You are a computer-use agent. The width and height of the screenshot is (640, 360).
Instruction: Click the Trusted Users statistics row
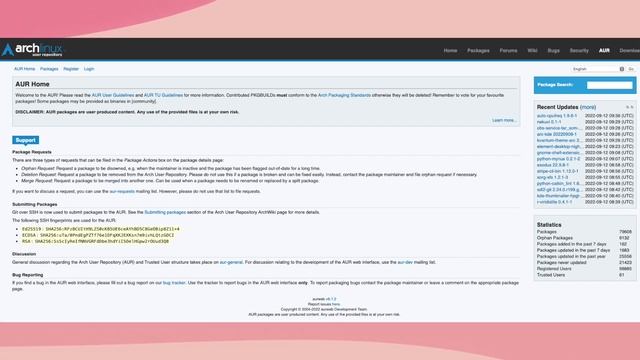click(x=584, y=275)
